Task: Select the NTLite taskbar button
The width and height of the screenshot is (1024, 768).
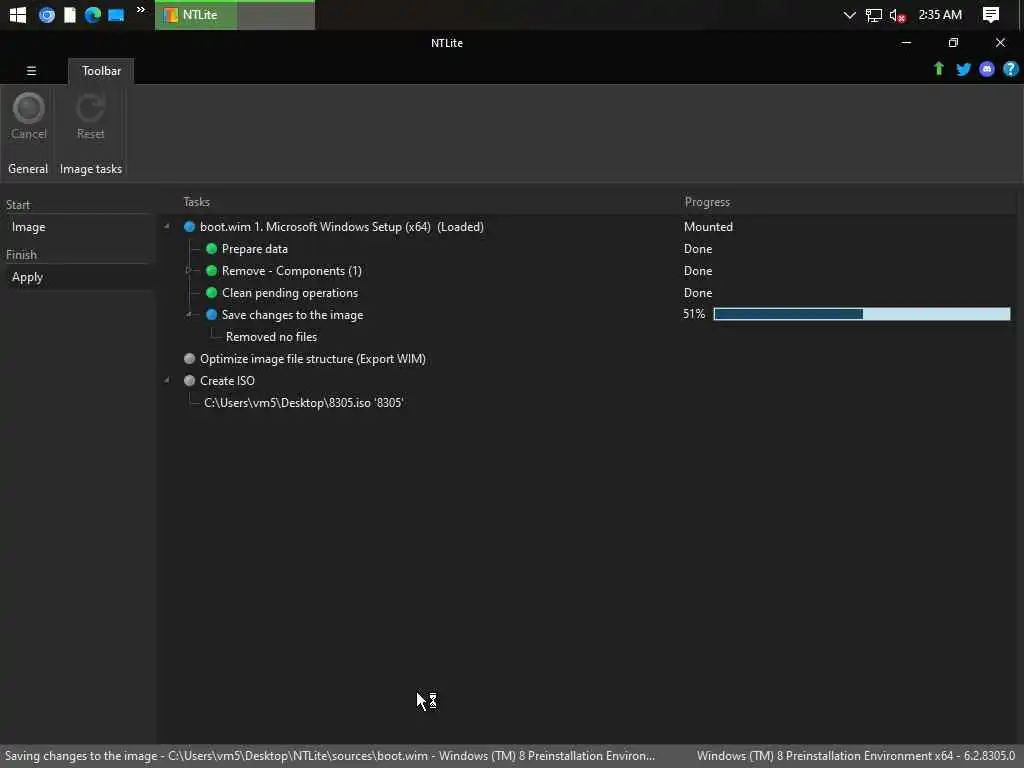Action: (235, 15)
